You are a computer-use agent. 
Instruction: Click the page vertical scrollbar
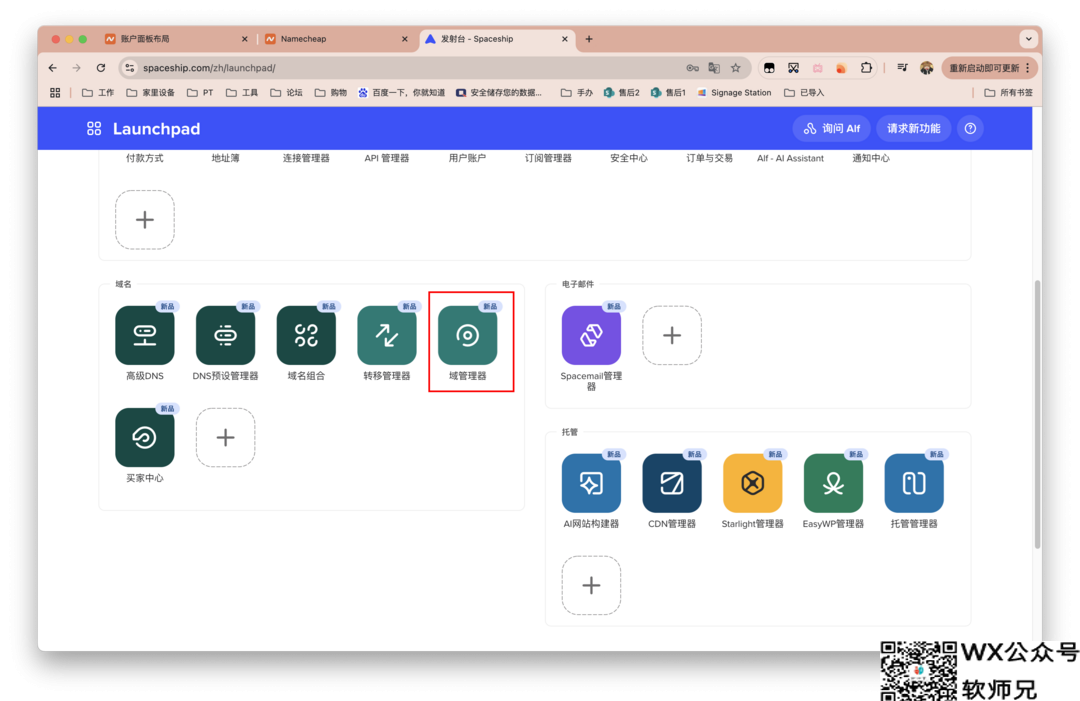point(1037,414)
